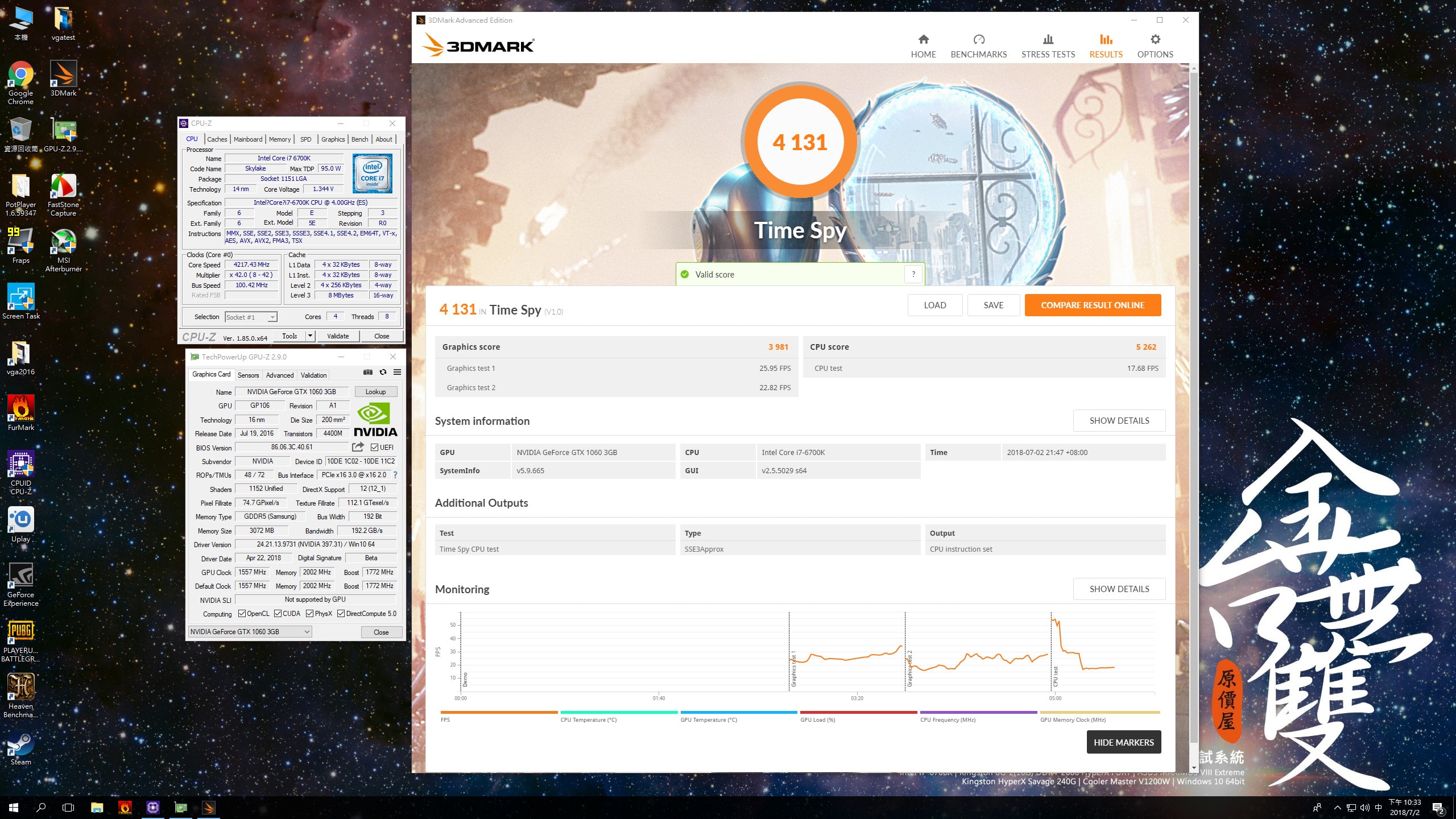Open the Windows Start menu
1456x819 pixels.
(14, 807)
